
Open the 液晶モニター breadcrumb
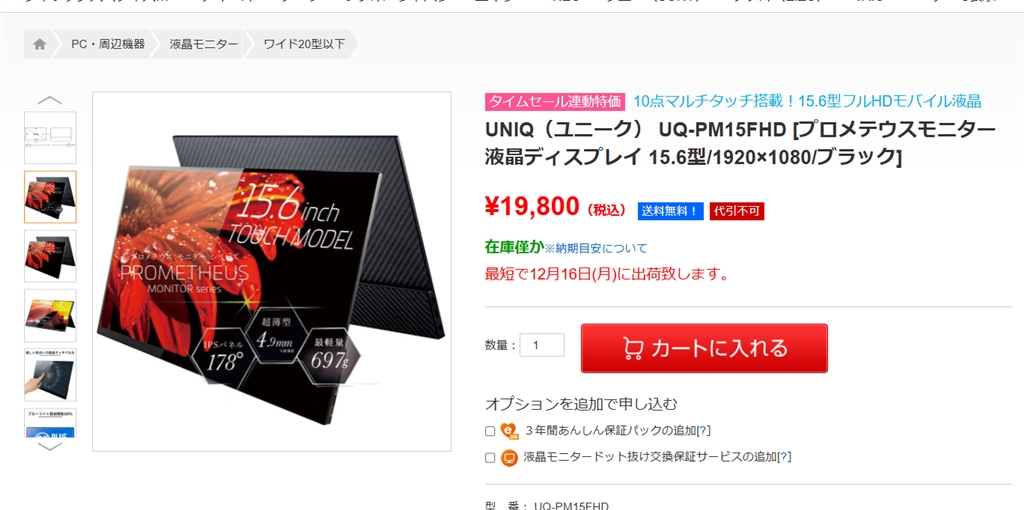click(204, 44)
